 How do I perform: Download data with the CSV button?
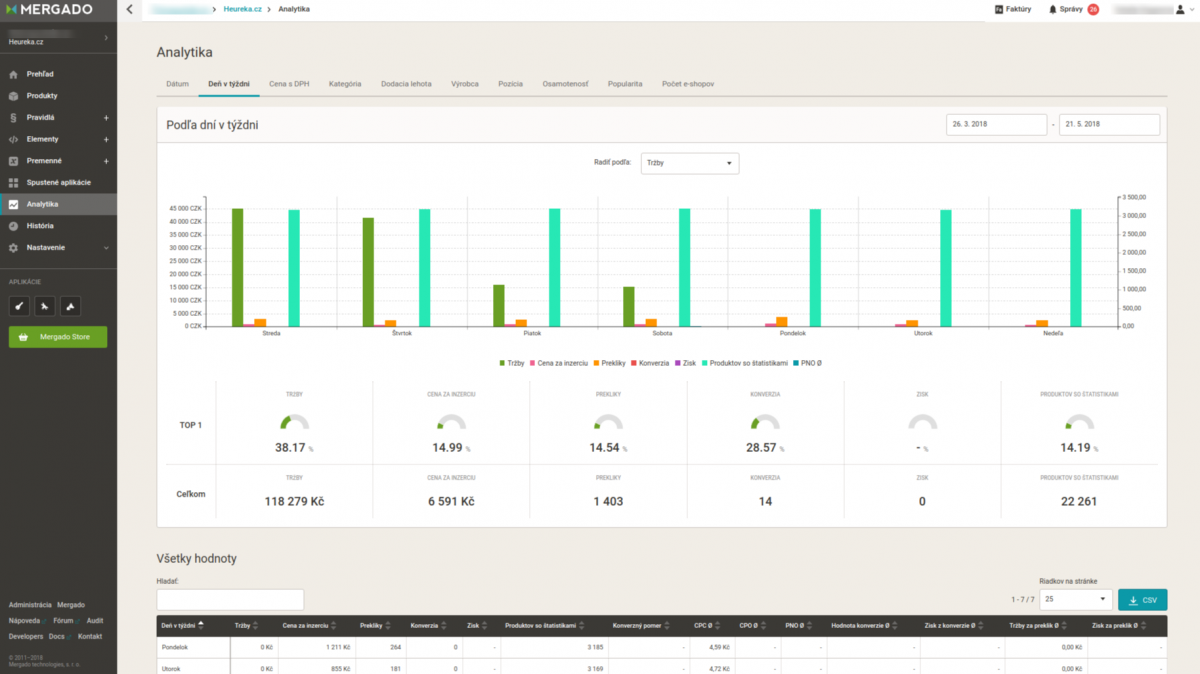[1142, 600]
